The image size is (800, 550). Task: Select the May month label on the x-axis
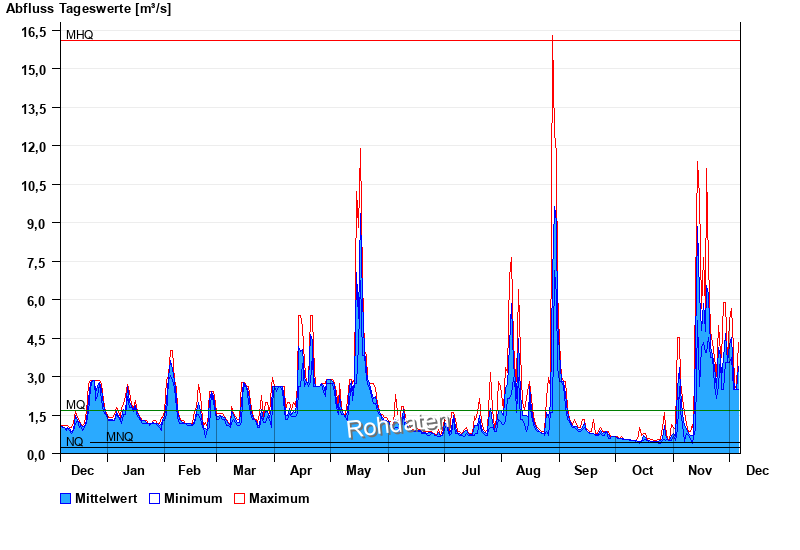(357, 470)
